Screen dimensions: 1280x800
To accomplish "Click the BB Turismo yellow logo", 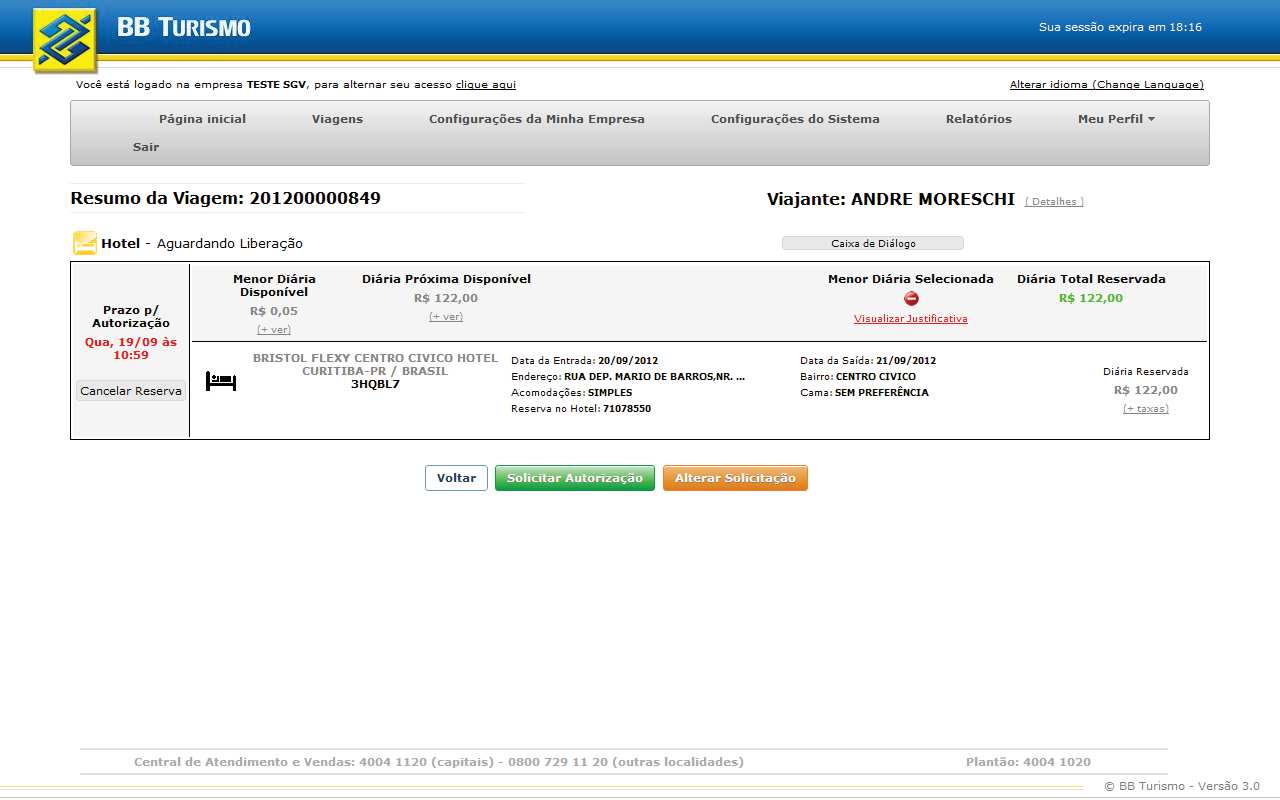I will coord(65,40).
